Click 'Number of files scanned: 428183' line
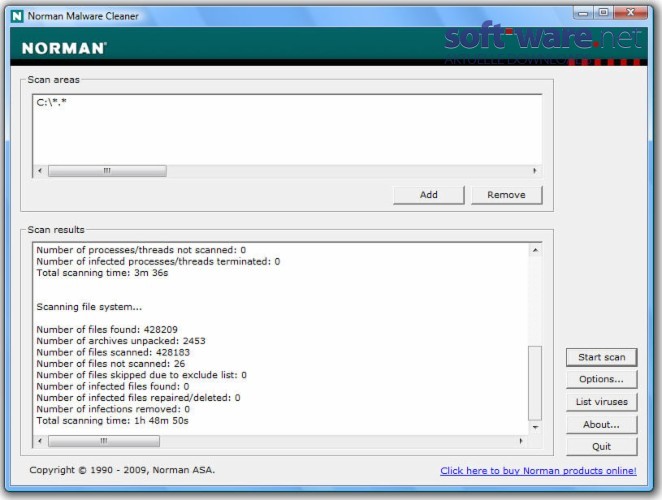This screenshot has width=662, height=500. click(113, 352)
